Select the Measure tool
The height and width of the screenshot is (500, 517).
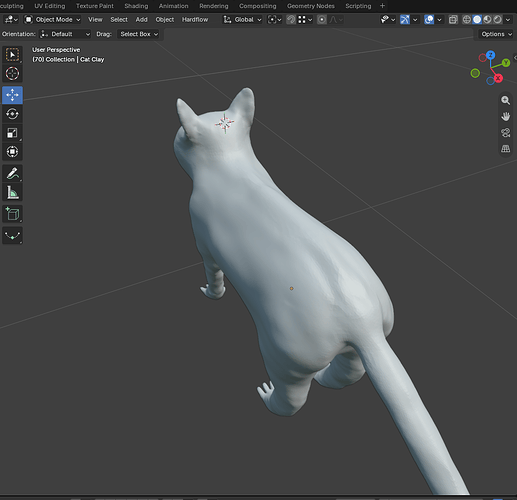point(12,192)
